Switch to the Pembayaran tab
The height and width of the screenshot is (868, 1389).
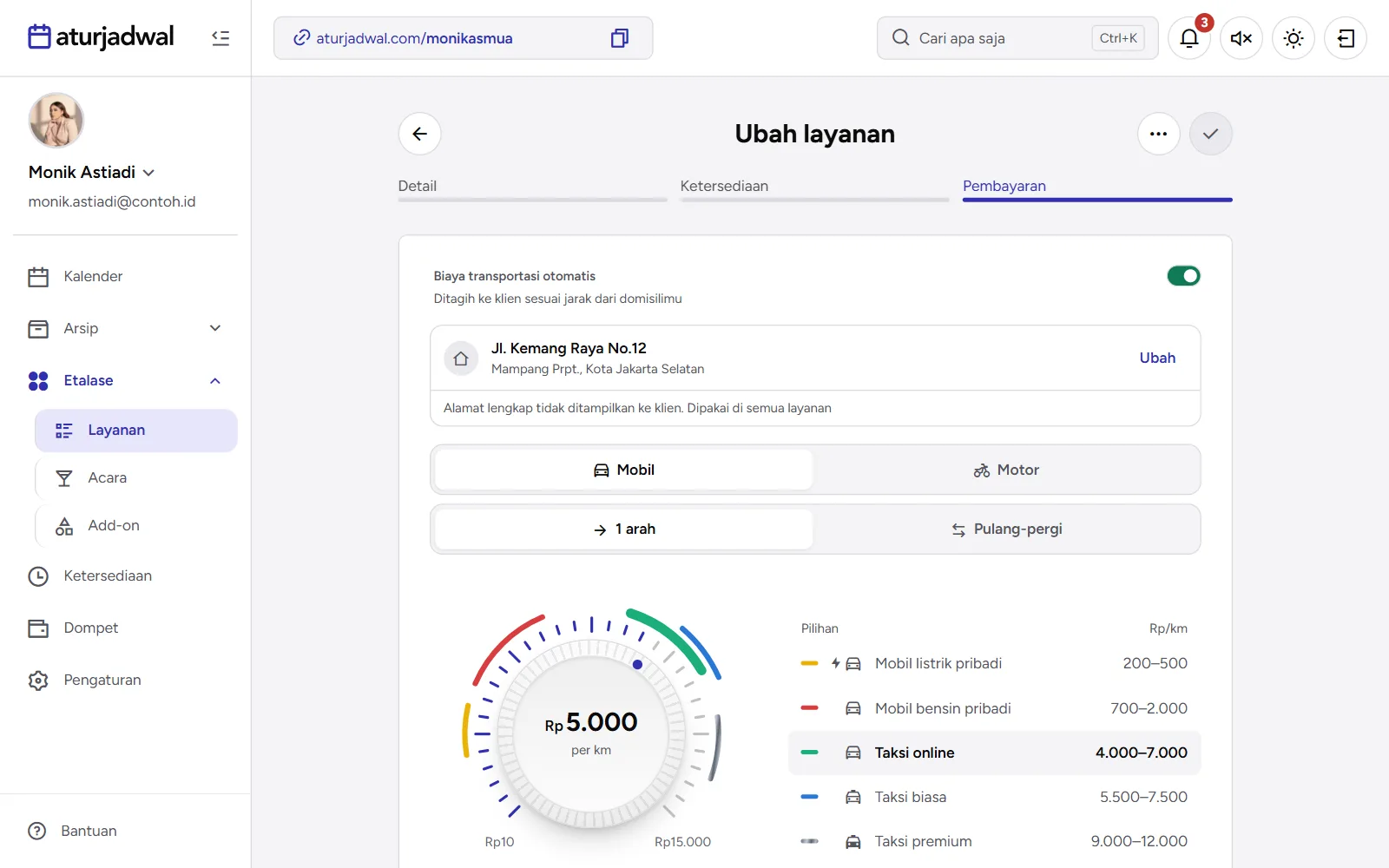[x=1097, y=188]
